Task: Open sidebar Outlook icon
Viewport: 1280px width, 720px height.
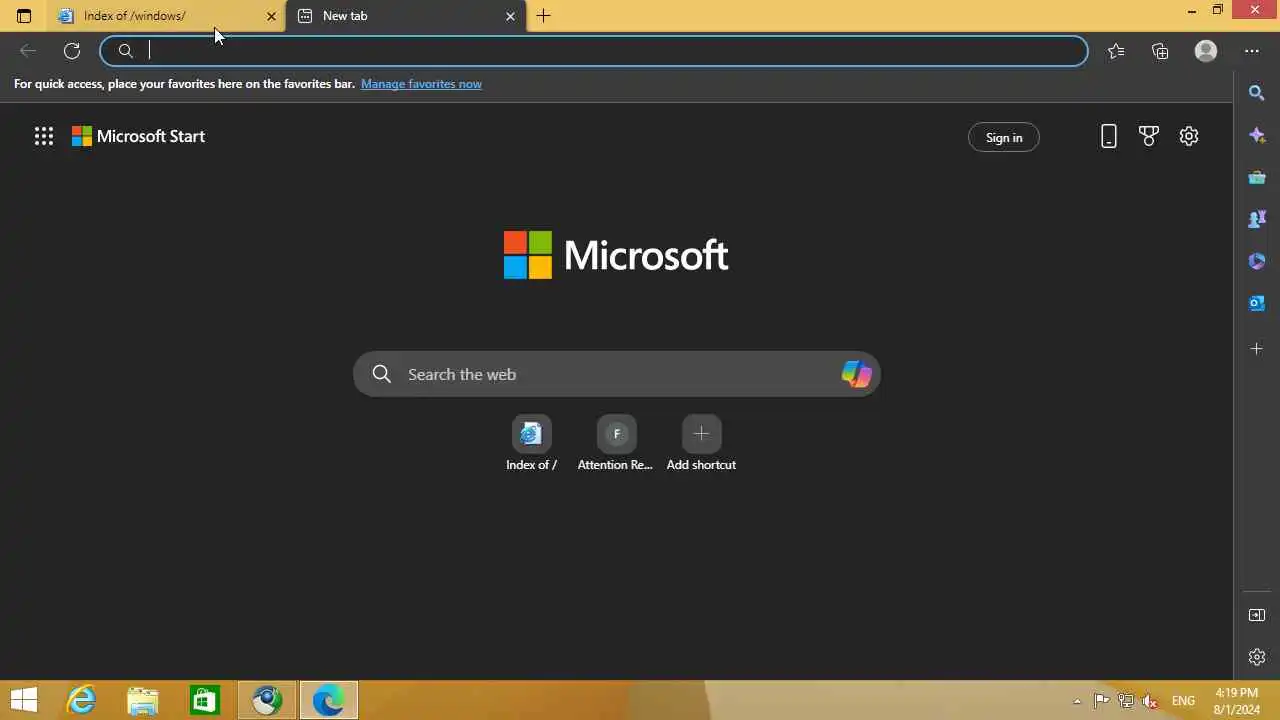Action: [x=1257, y=303]
